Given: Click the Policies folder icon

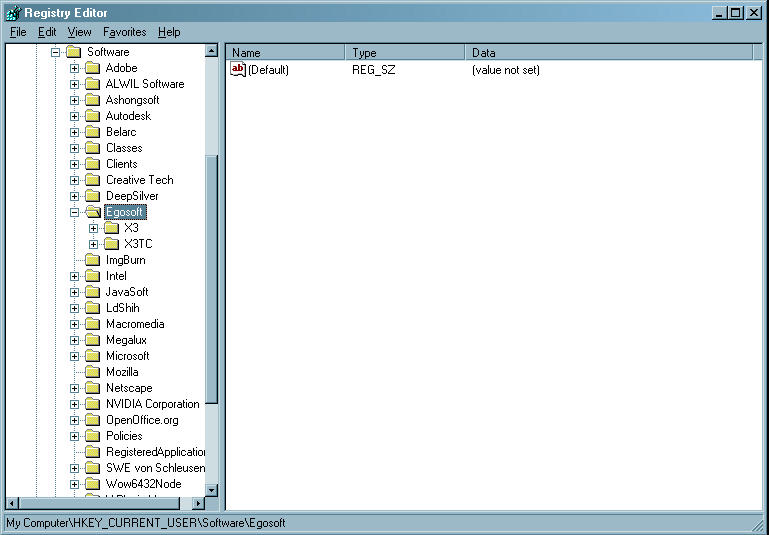Looking at the screenshot, I should [x=93, y=436].
